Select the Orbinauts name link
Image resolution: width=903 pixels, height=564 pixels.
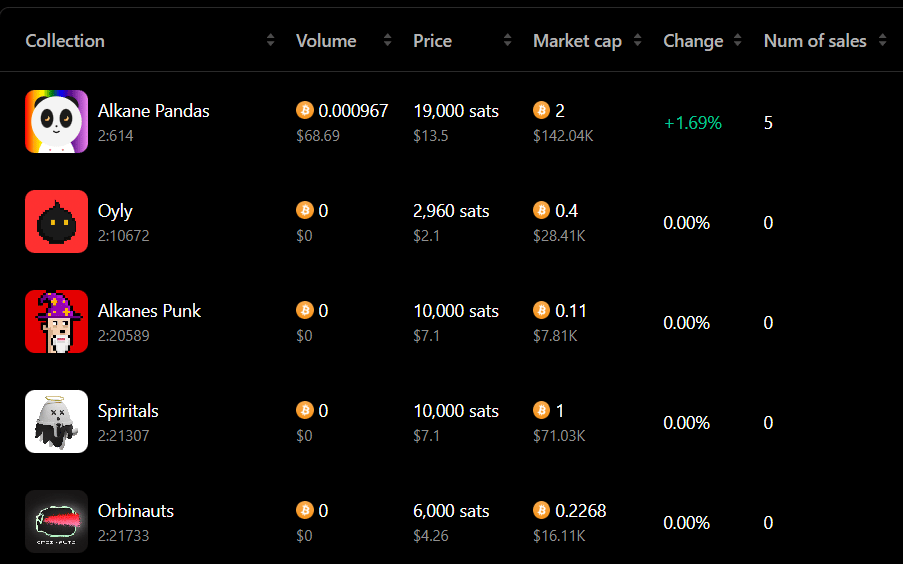[136, 510]
